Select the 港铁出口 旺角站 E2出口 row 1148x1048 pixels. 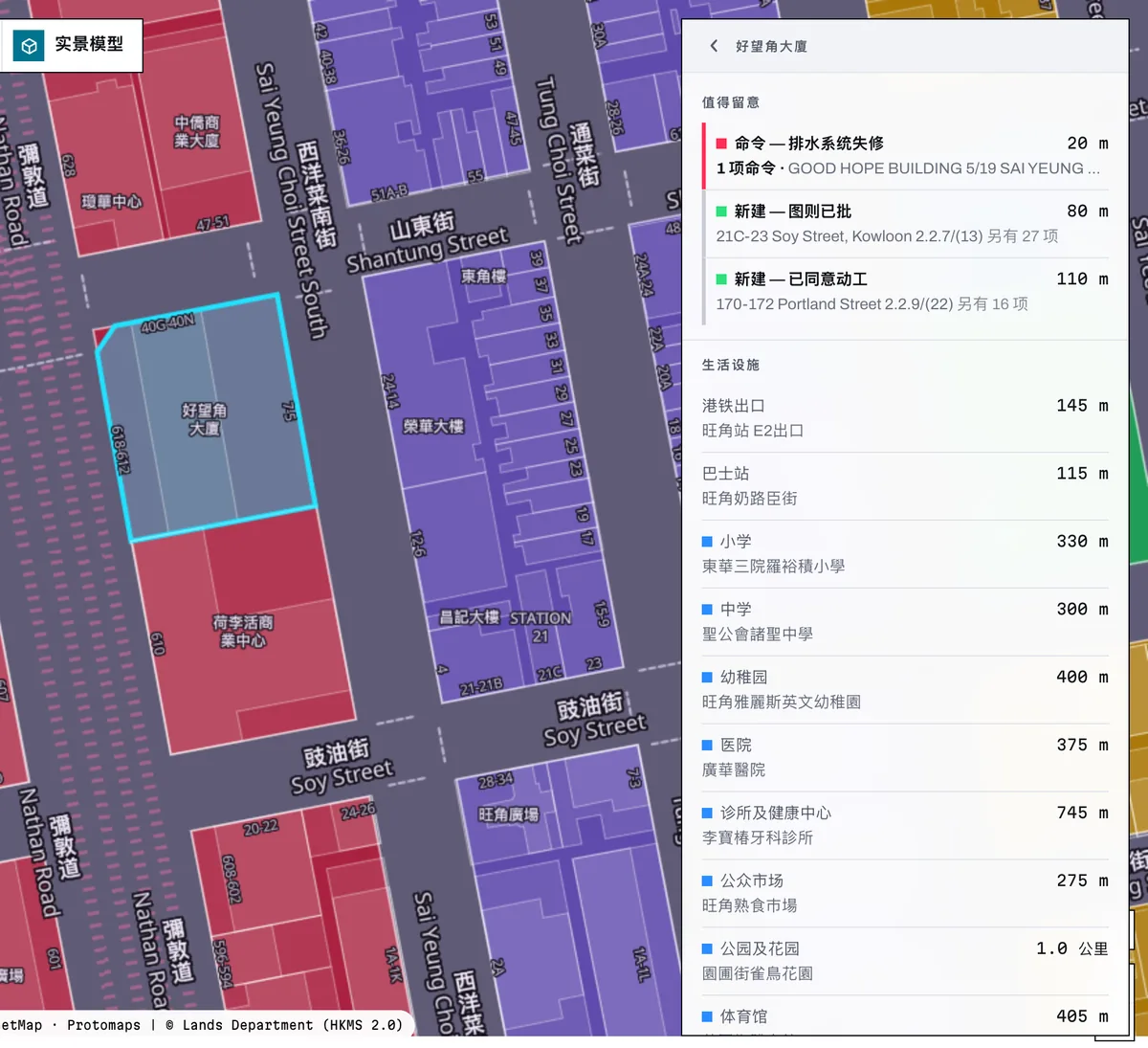[905, 418]
